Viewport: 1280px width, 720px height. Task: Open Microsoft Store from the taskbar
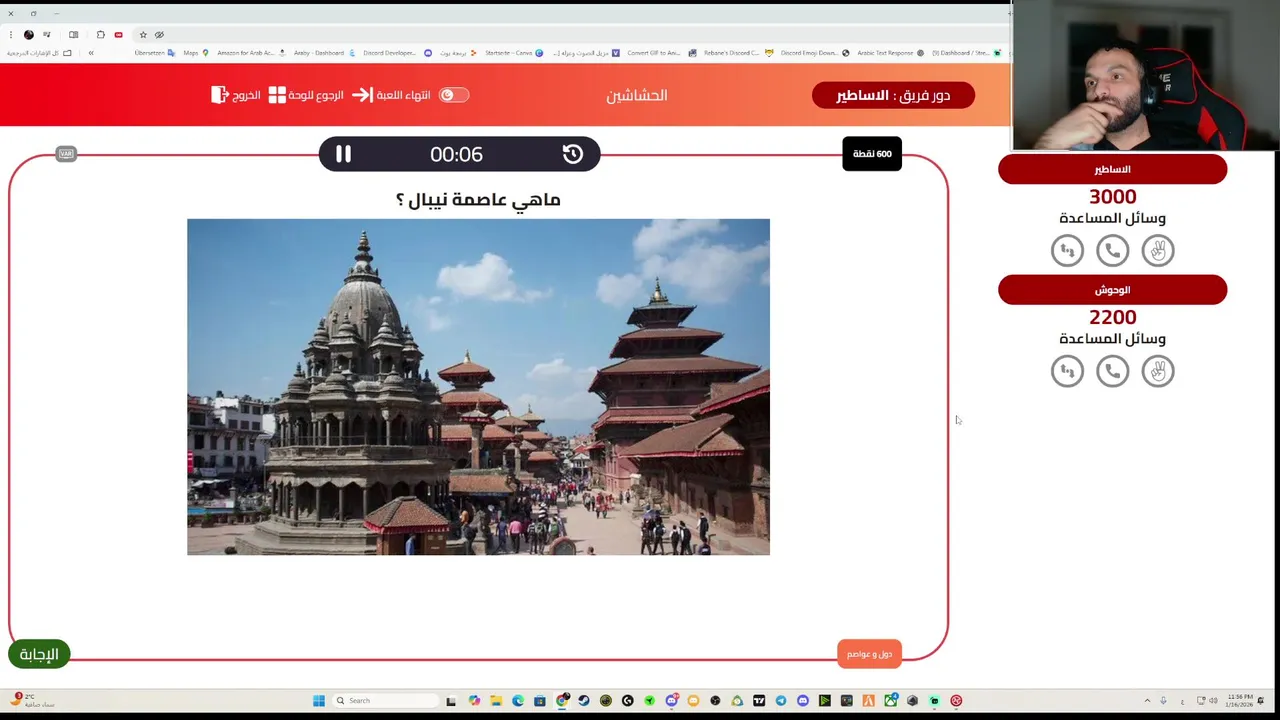point(540,701)
